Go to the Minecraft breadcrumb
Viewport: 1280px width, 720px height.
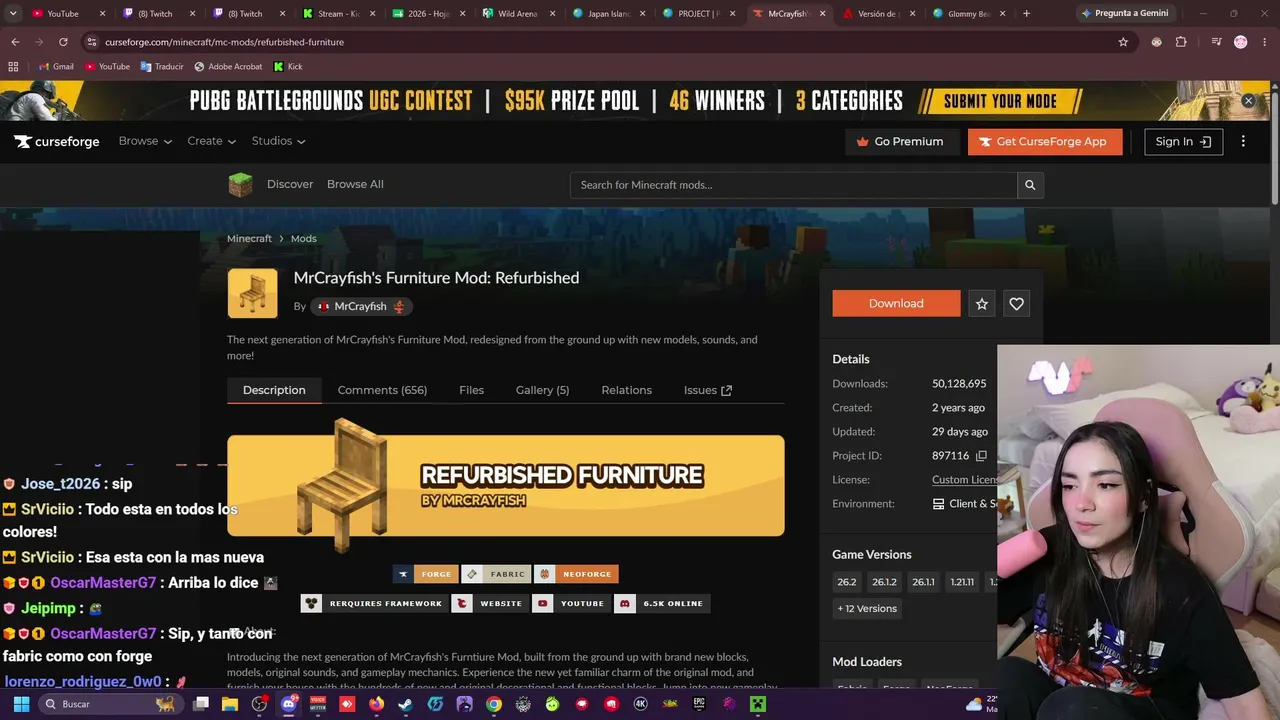[249, 239]
